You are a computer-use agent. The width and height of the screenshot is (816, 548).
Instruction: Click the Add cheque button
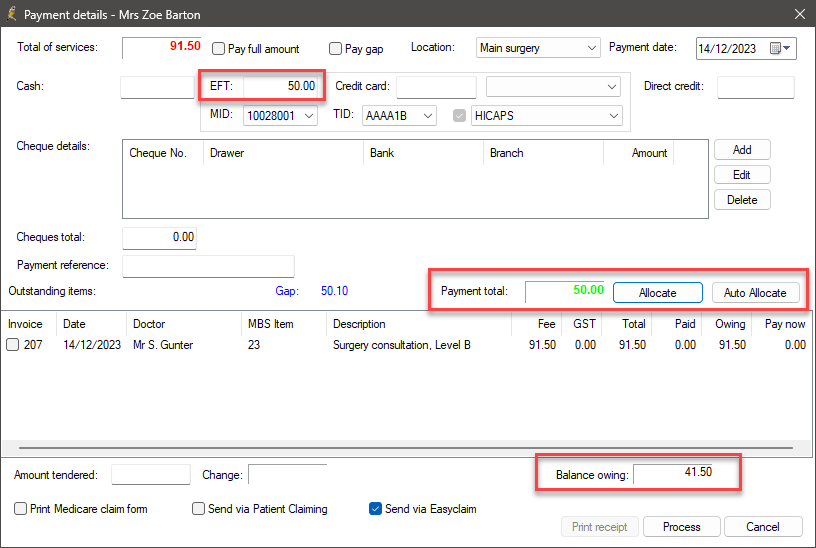tap(742, 150)
